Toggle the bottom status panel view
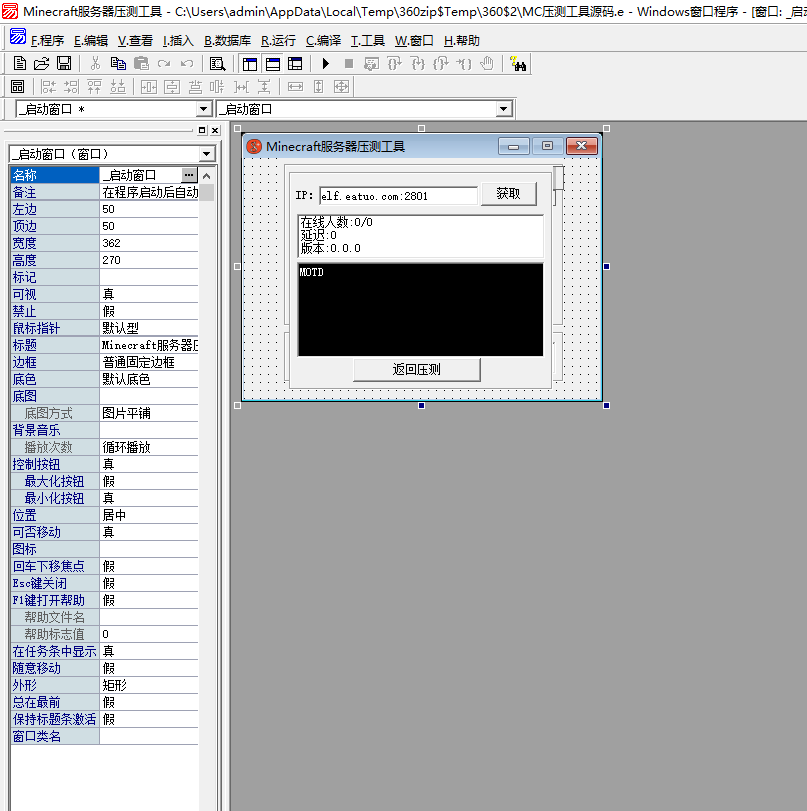This screenshot has height=811, width=807. [x=273, y=64]
